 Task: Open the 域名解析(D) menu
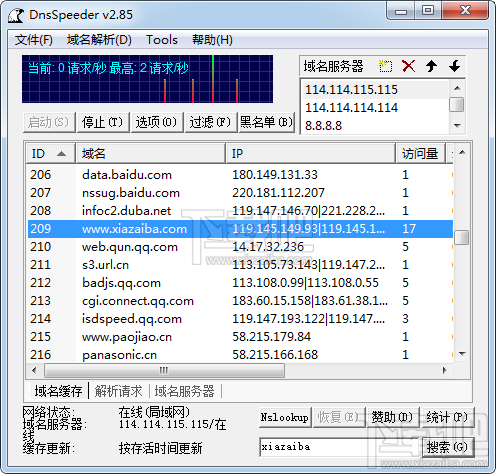pyautogui.click(x=99, y=40)
